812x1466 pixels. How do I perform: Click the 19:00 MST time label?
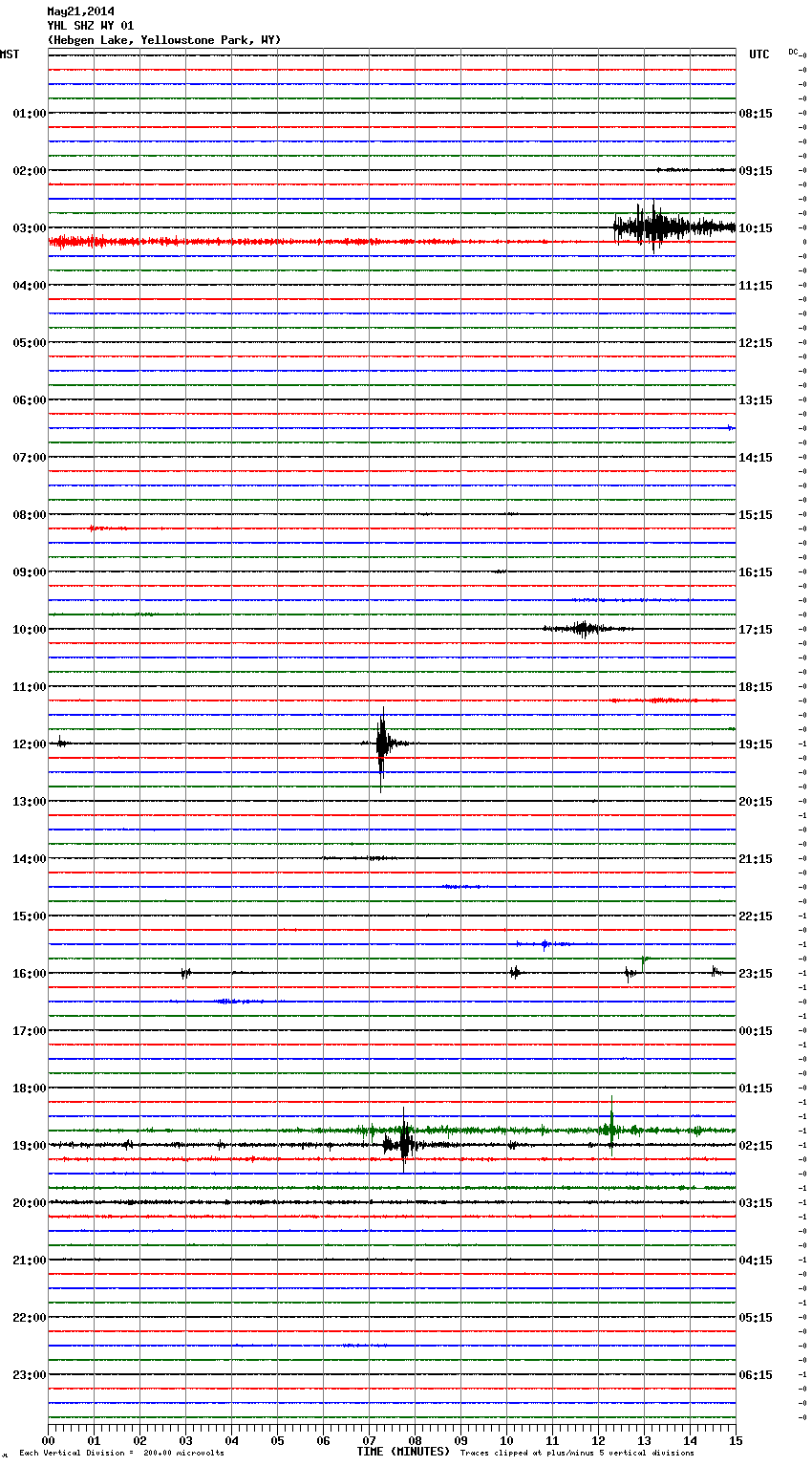click(x=29, y=1146)
